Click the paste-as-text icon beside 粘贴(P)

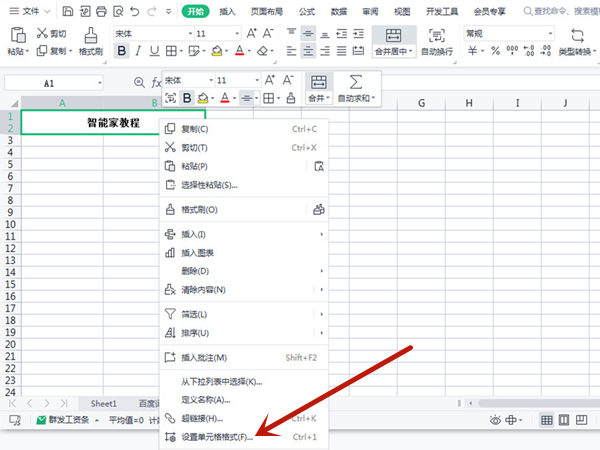(319, 166)
